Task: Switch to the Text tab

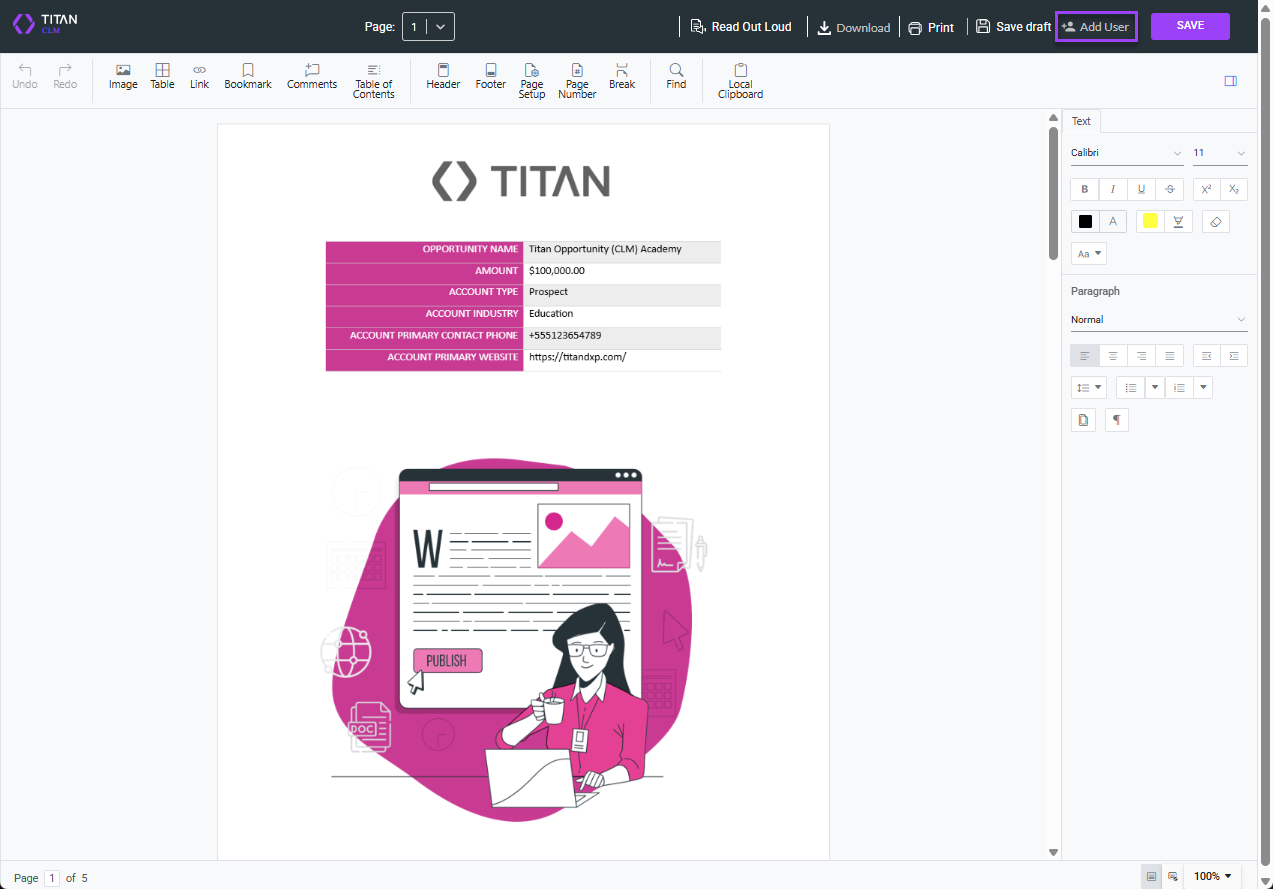Action: pos(1081,120)
